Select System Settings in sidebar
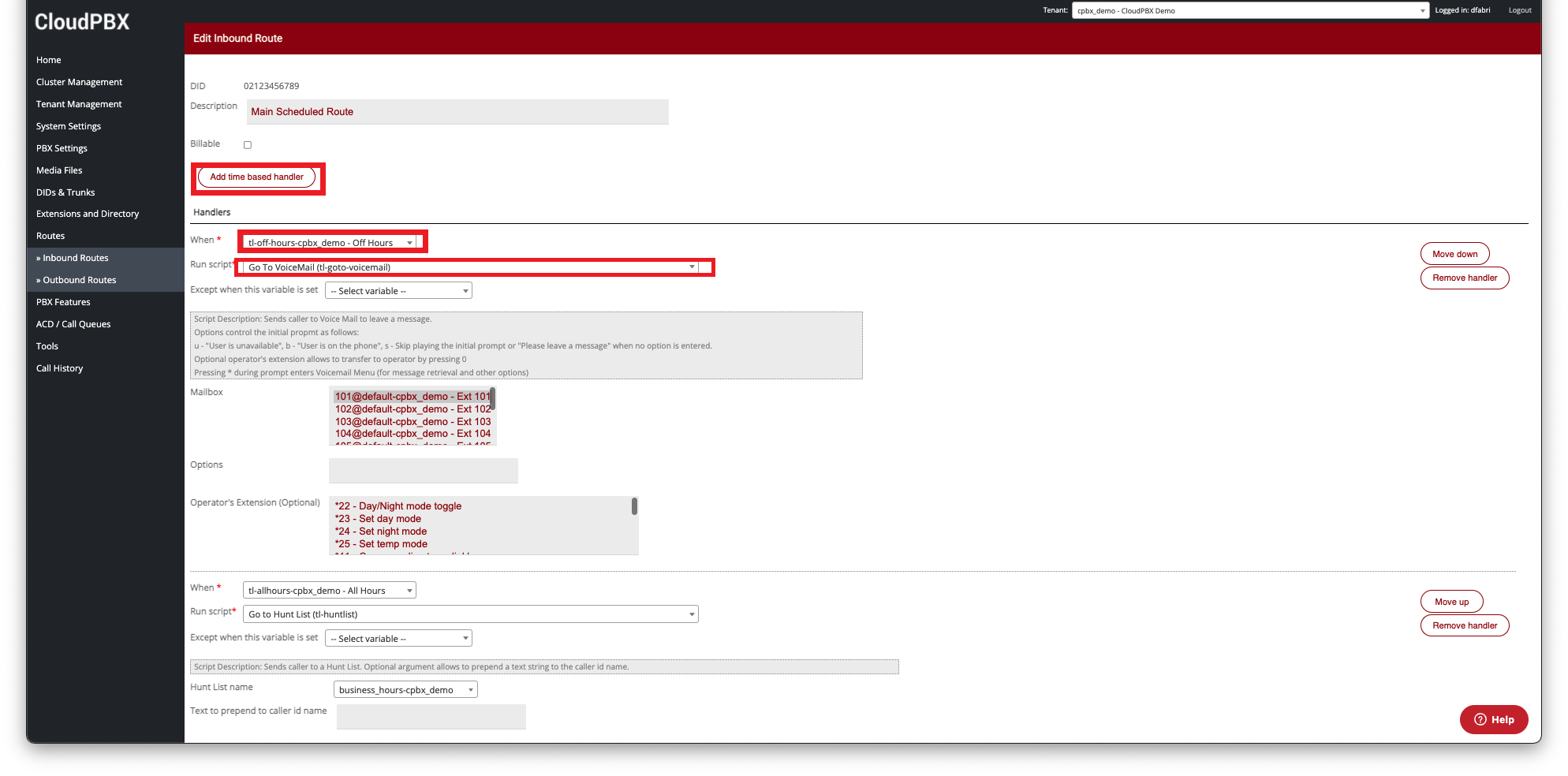1568x776 pixels. (69, 126)
